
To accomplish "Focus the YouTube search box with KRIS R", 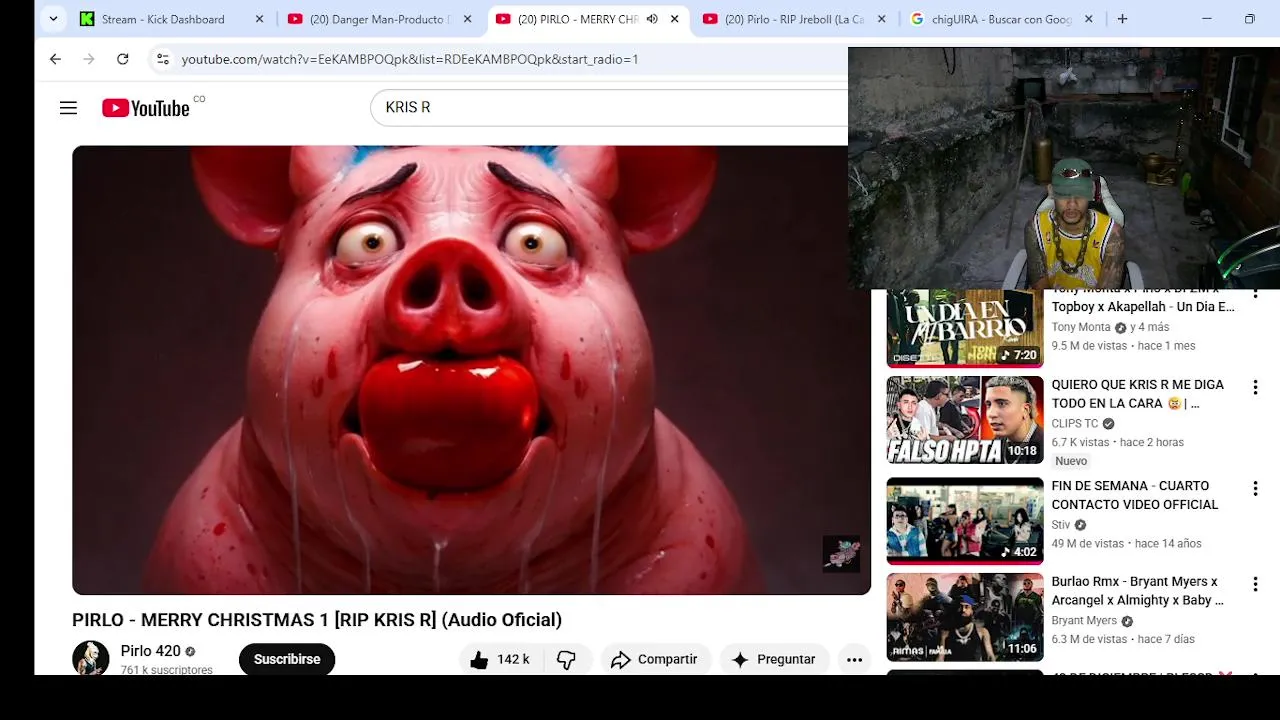I will tap(608, 107).
